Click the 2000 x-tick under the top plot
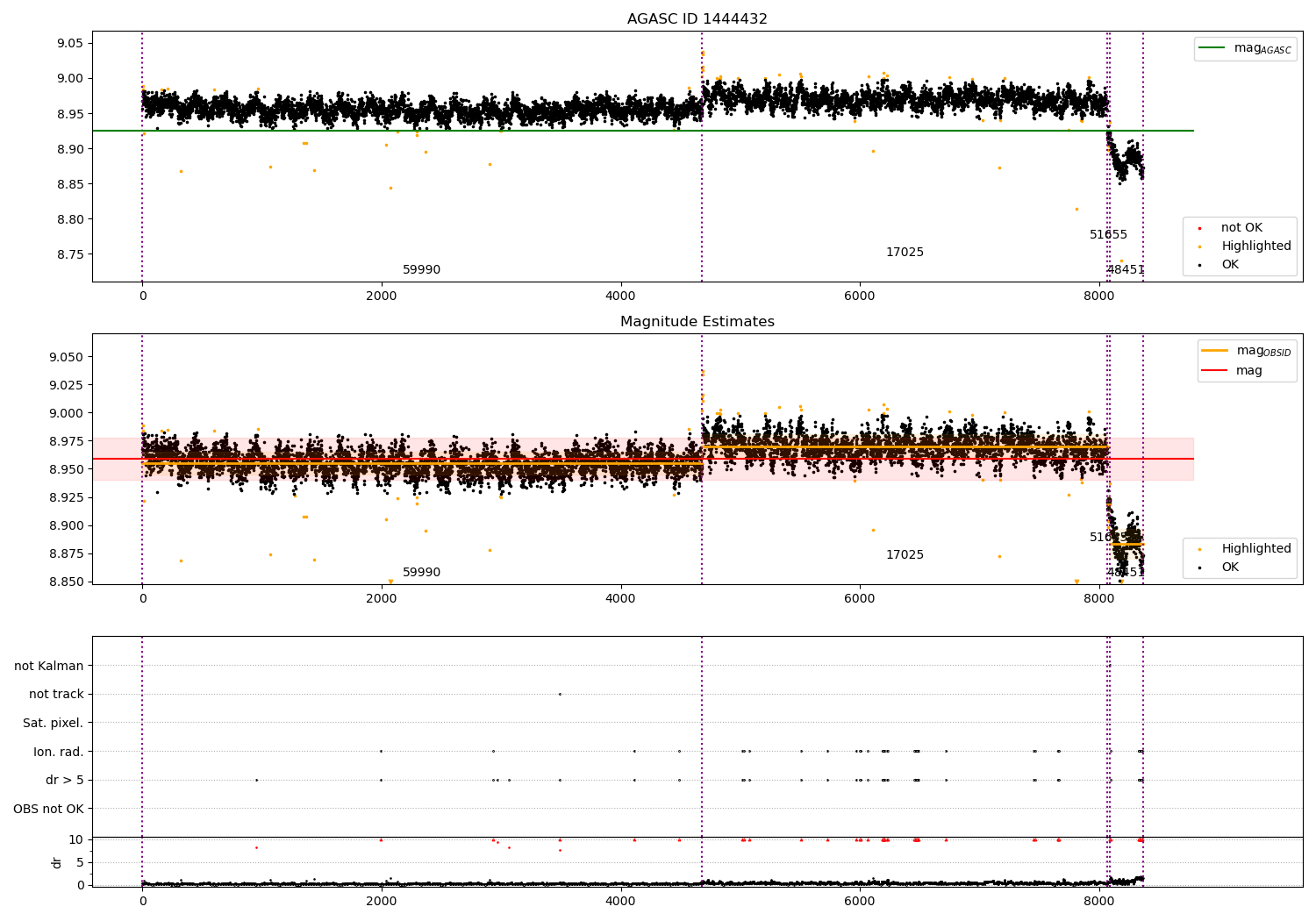Screen dimensions: 1316x921 [x=382, y=296]
